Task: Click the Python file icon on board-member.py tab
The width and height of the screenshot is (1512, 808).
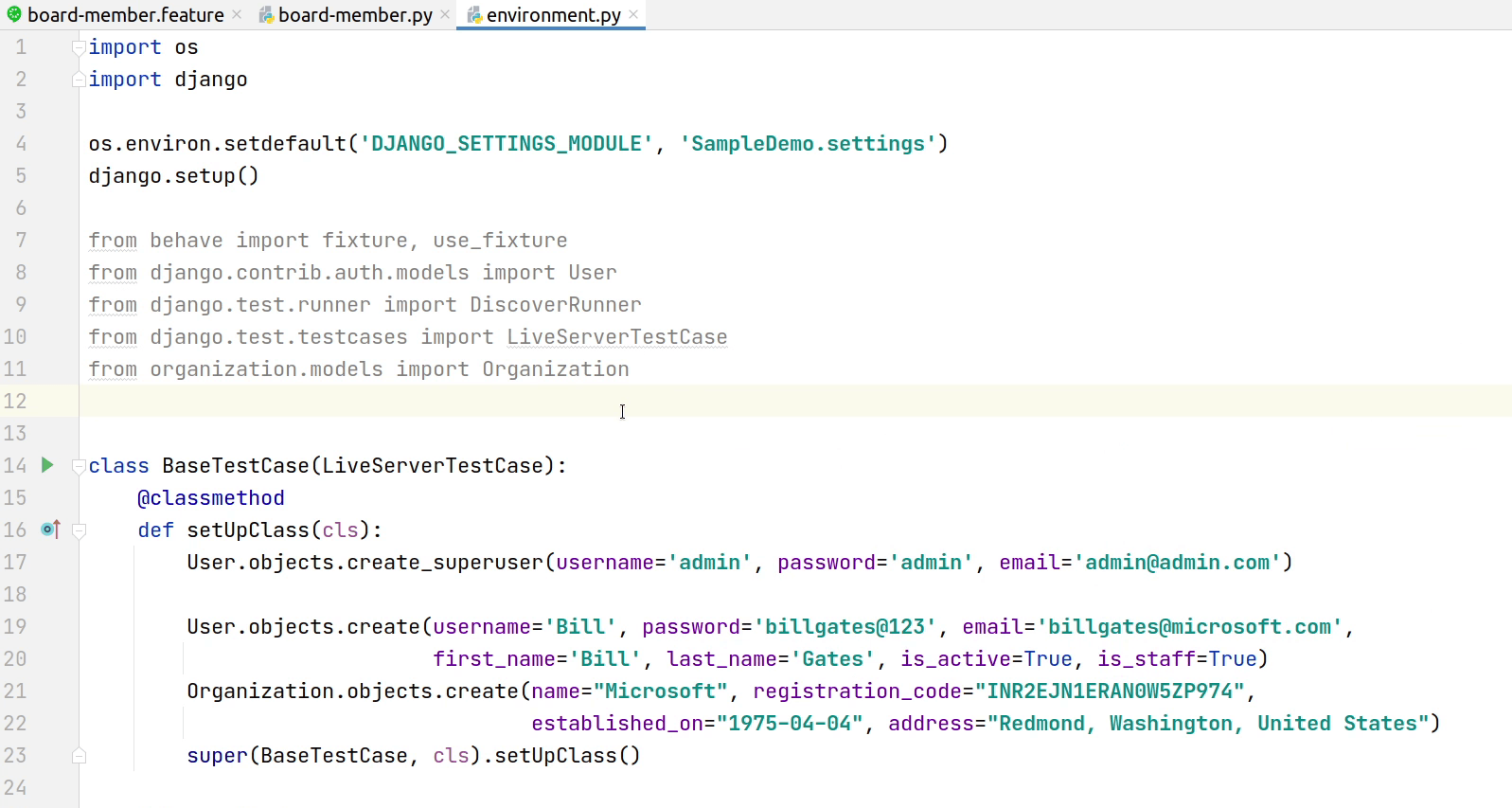Action: pos(266,15)
